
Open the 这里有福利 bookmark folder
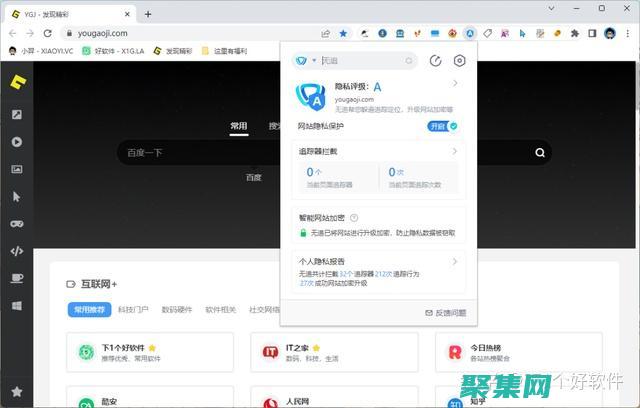[224, 51]
